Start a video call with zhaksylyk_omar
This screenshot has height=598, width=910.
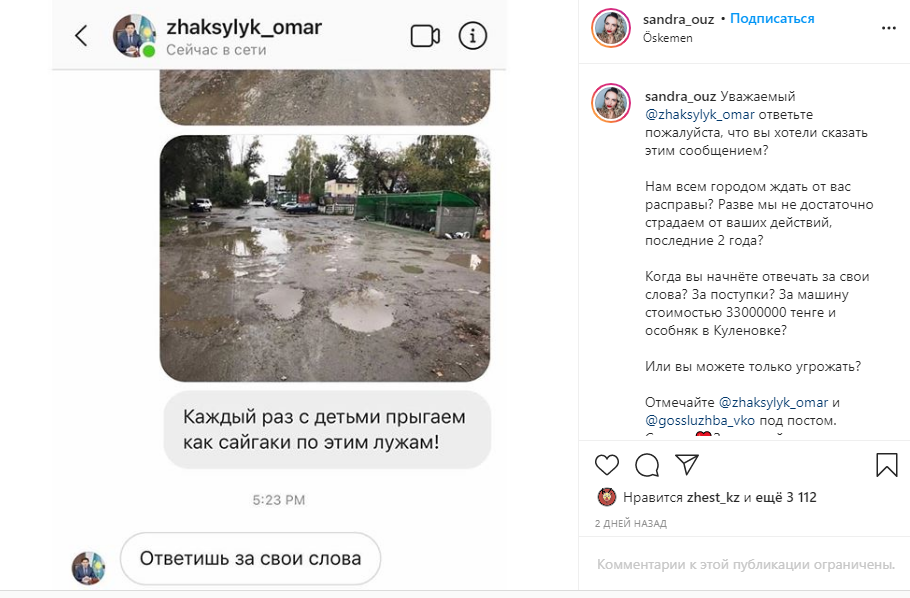425,36
